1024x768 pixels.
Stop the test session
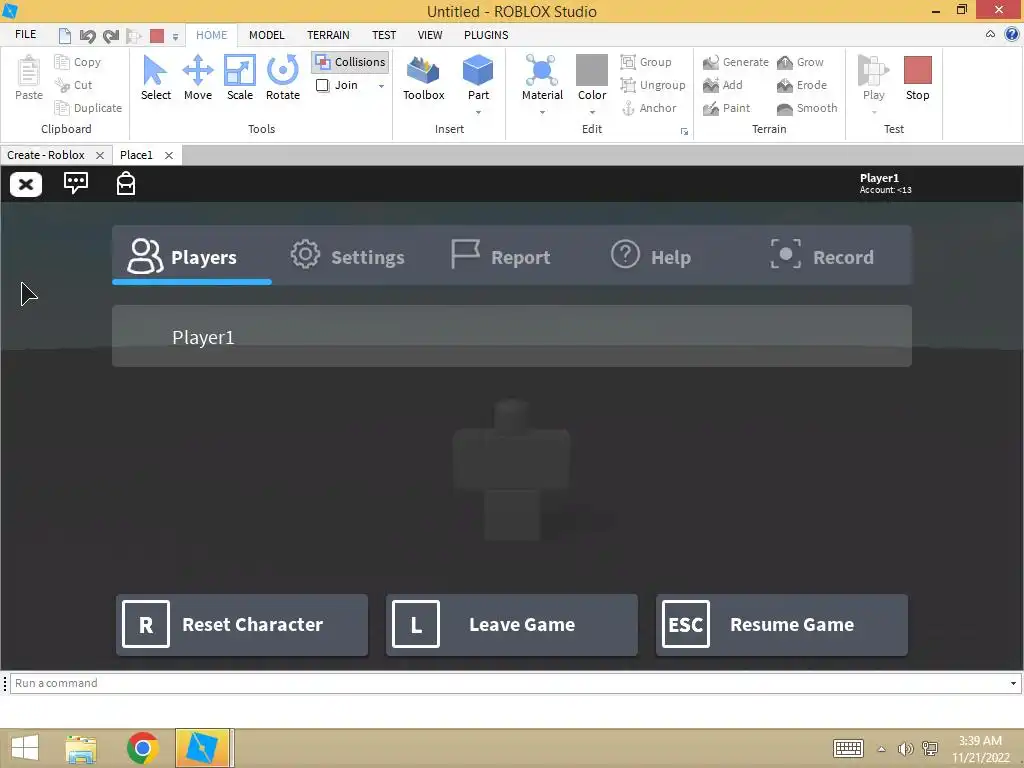tap(917, 78)
